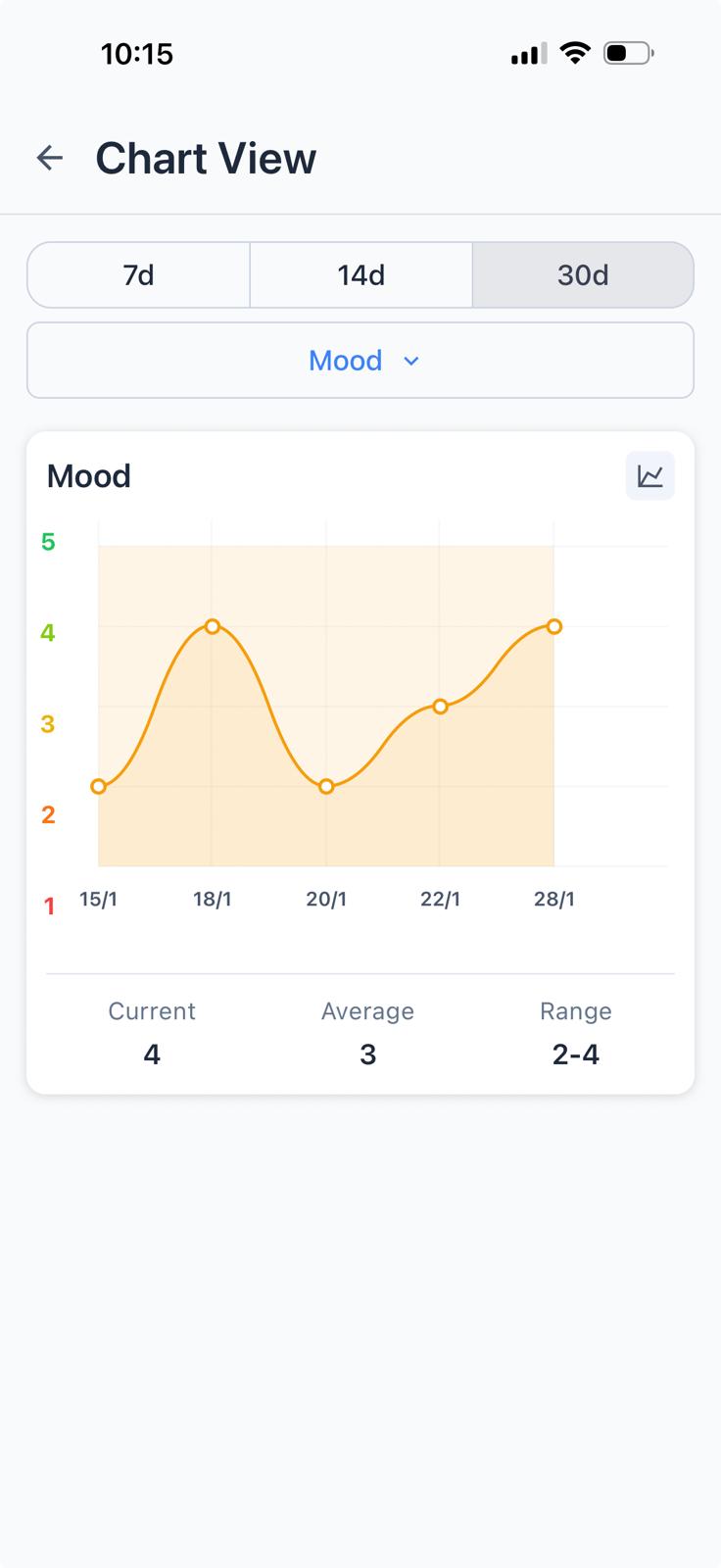Screen dimensions: 721x1568
Task: Tap the data point on 20/1
Action: [x=326, y=785]
